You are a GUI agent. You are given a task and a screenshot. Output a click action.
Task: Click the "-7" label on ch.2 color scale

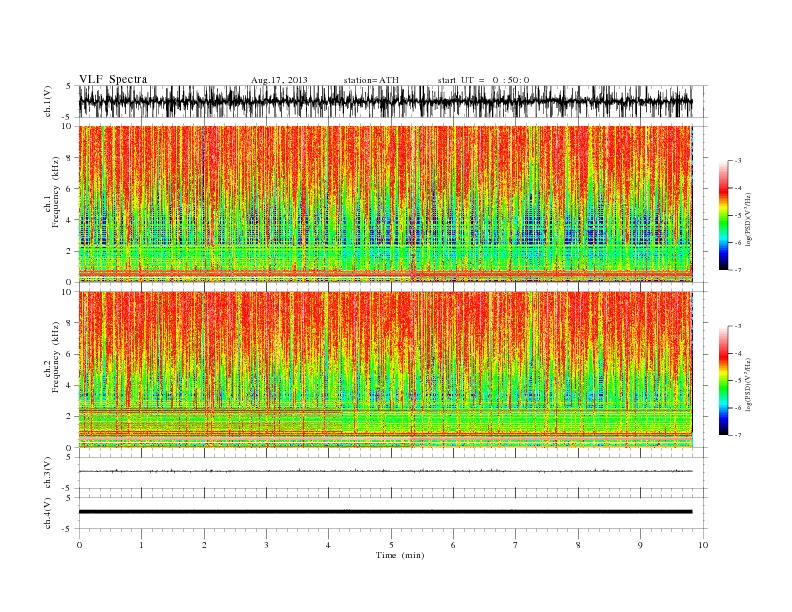click(737, 435)
